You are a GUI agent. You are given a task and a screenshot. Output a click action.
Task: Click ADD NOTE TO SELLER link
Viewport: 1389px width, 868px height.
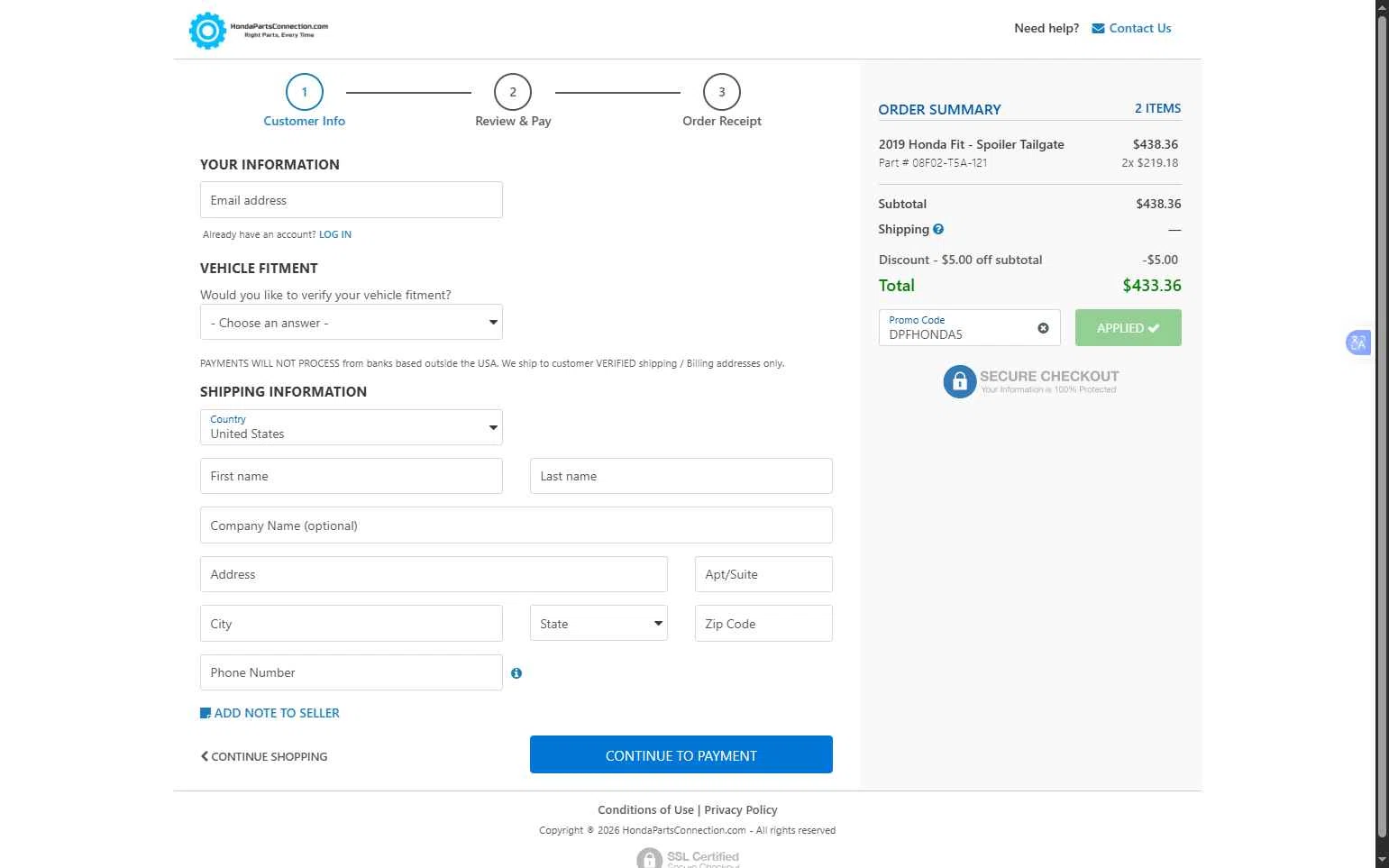(277, 713)
